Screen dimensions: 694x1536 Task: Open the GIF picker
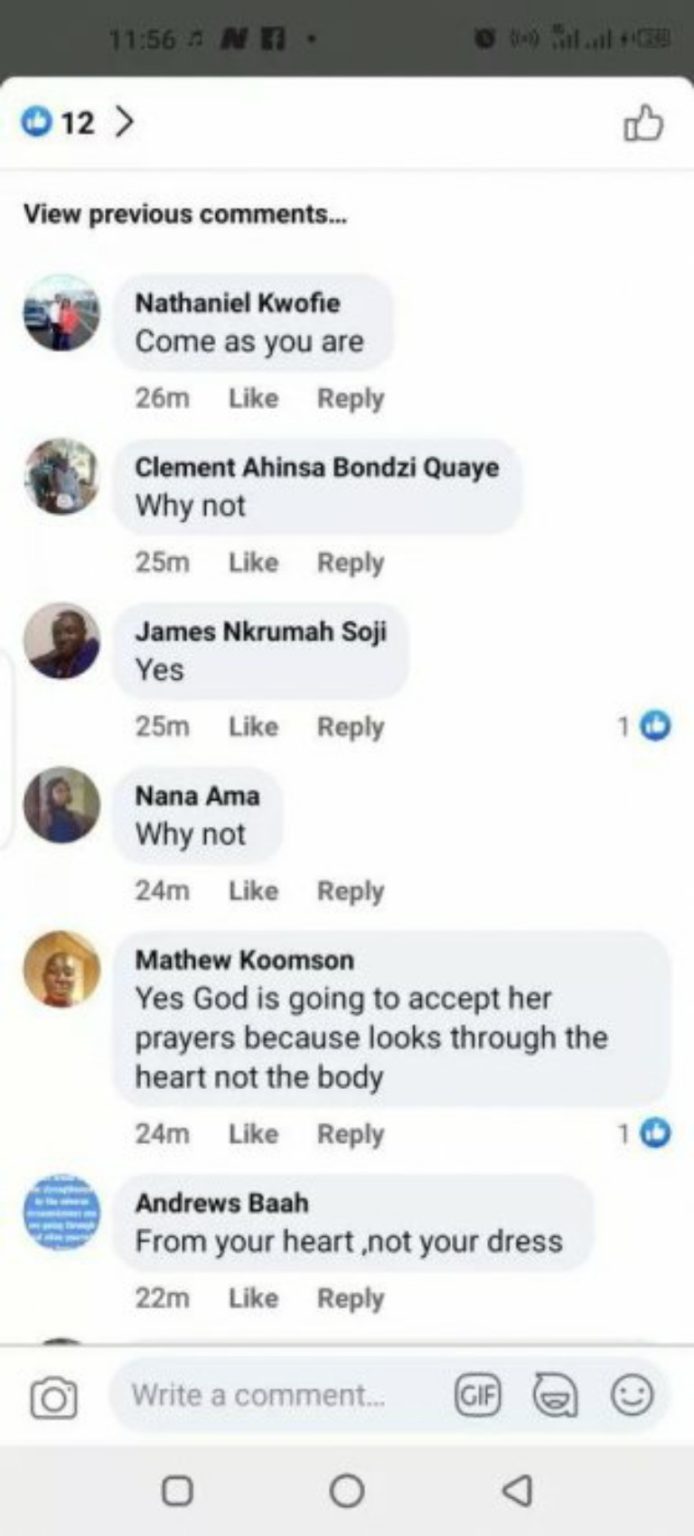point(478,1394)
